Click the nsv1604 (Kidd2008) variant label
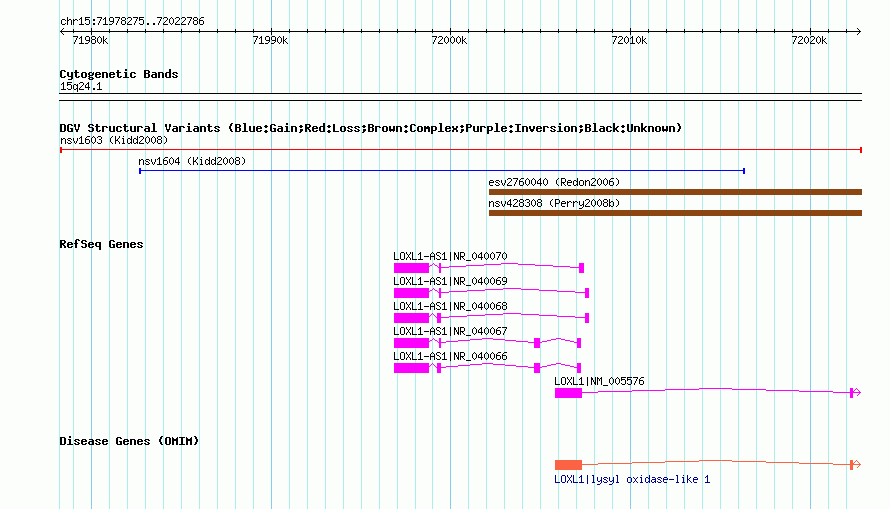The image size is (890, 509). pos(192,161)
